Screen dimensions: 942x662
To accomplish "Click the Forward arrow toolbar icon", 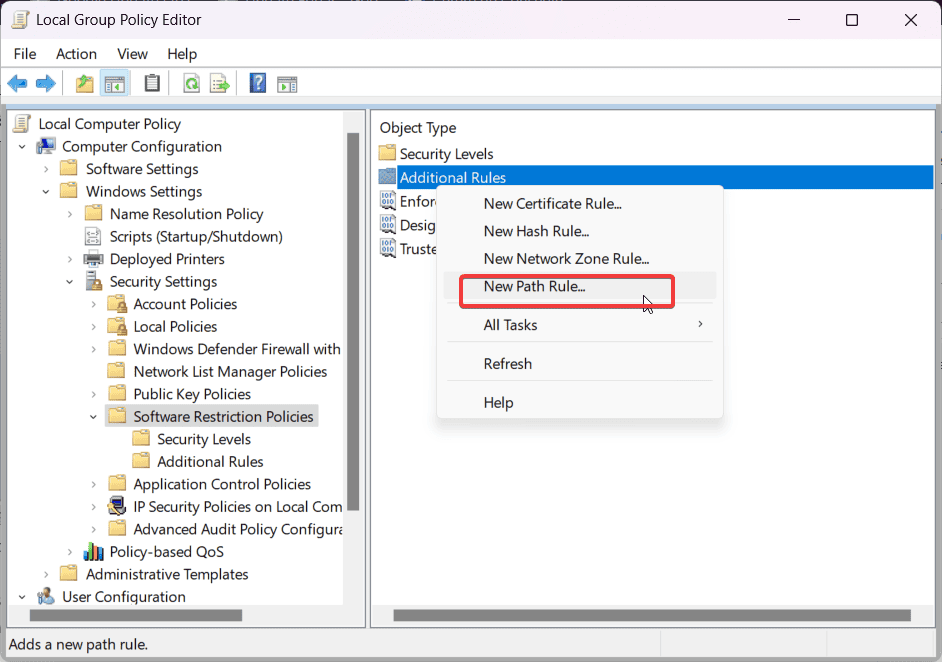I will [x=46, y=84].
